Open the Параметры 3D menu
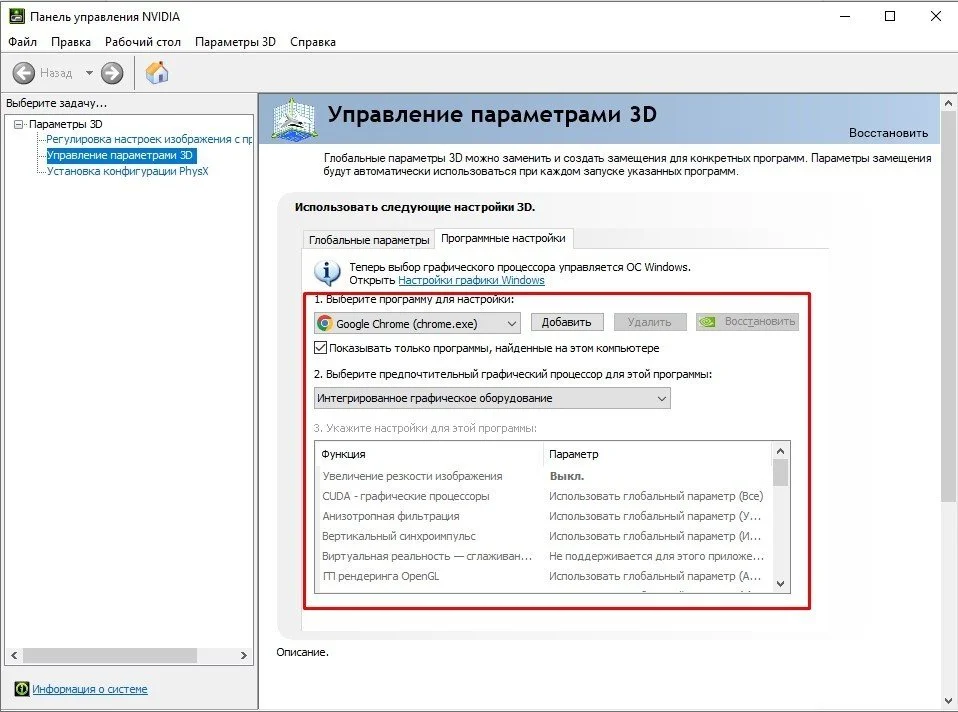This screenshot has width=958, height=712. point(235,42)
